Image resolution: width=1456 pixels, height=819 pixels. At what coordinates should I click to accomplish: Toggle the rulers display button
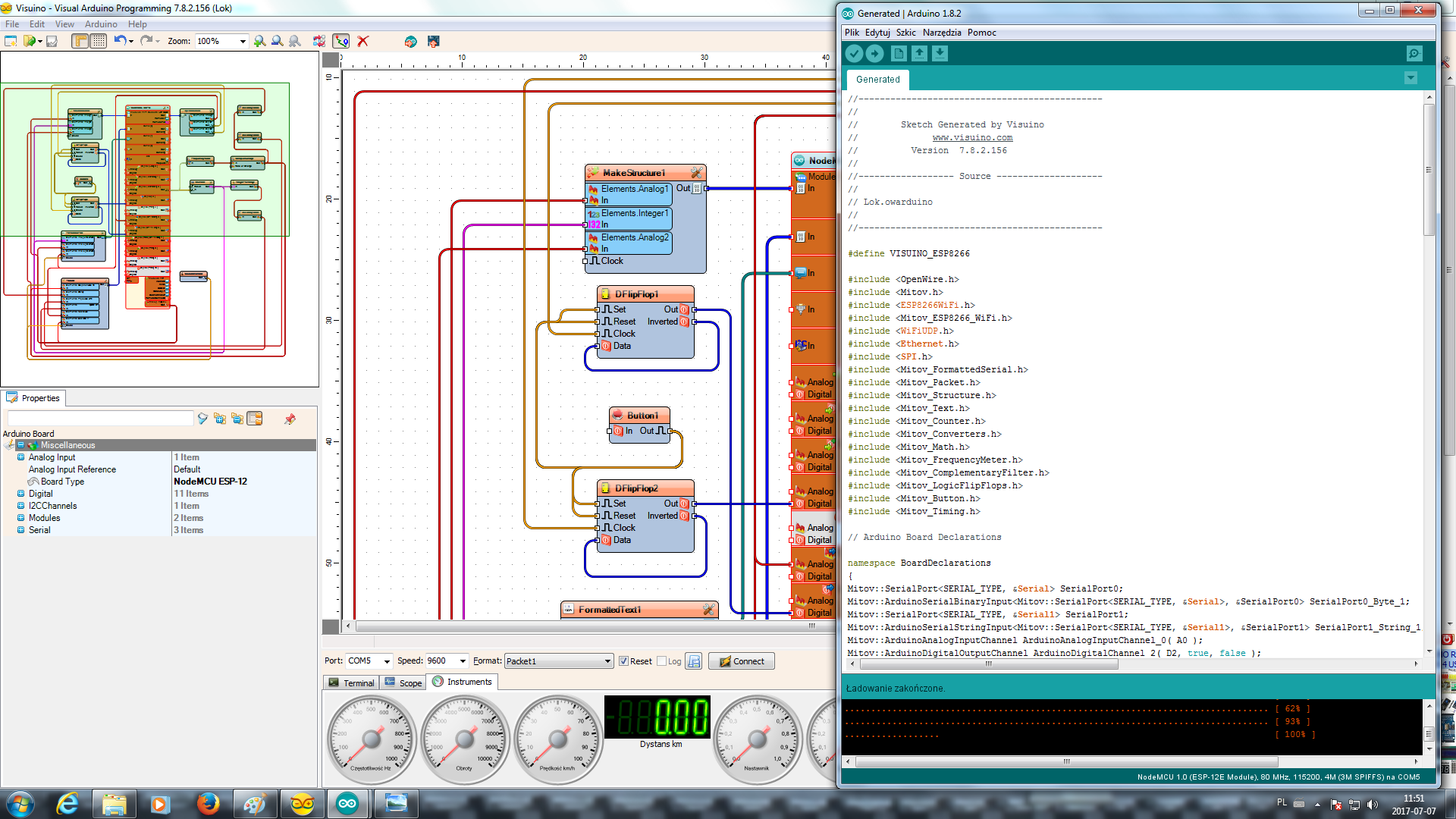[80, 42]
